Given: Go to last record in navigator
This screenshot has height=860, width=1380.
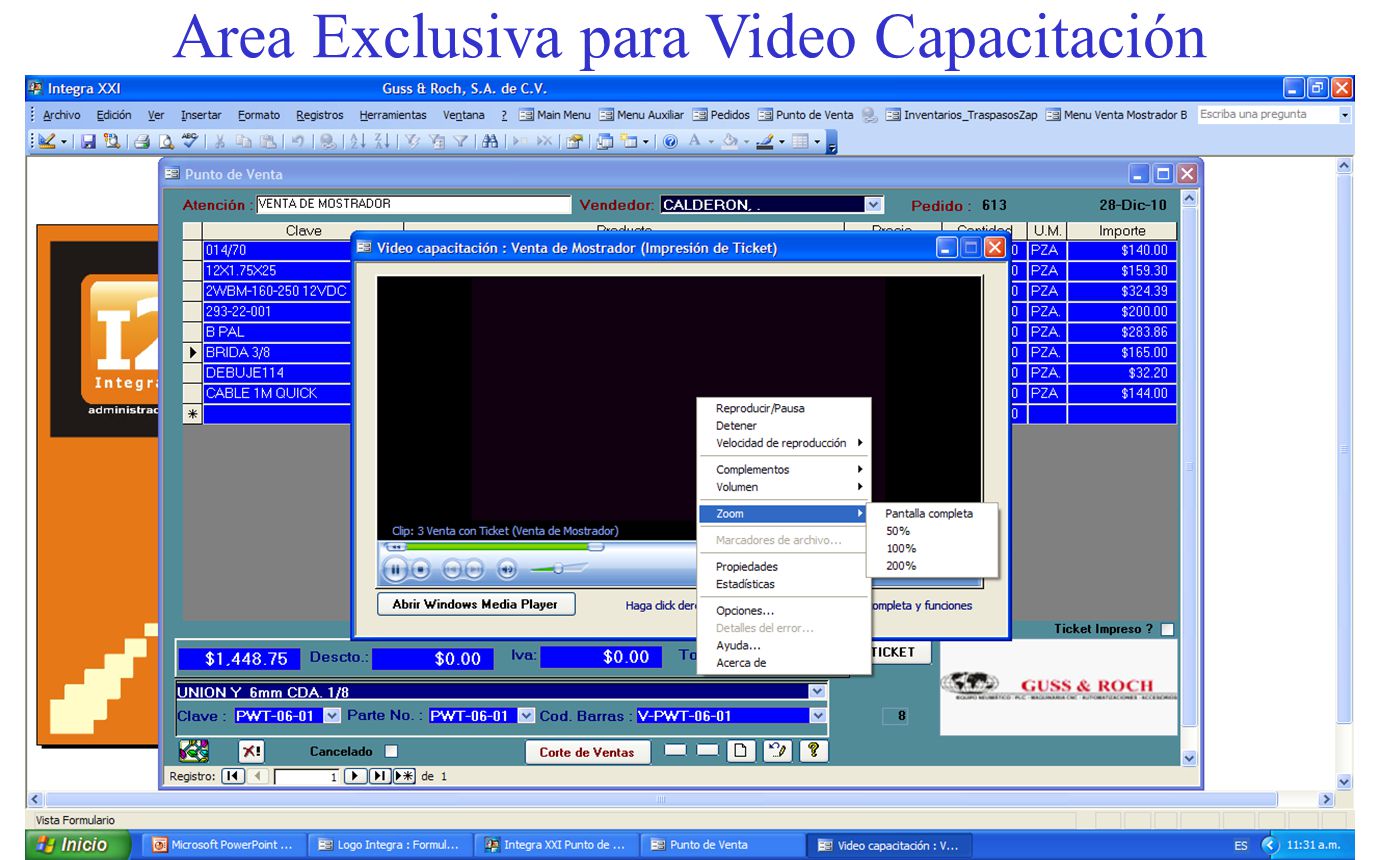Looking at the screenshot, I should (380, 776).
